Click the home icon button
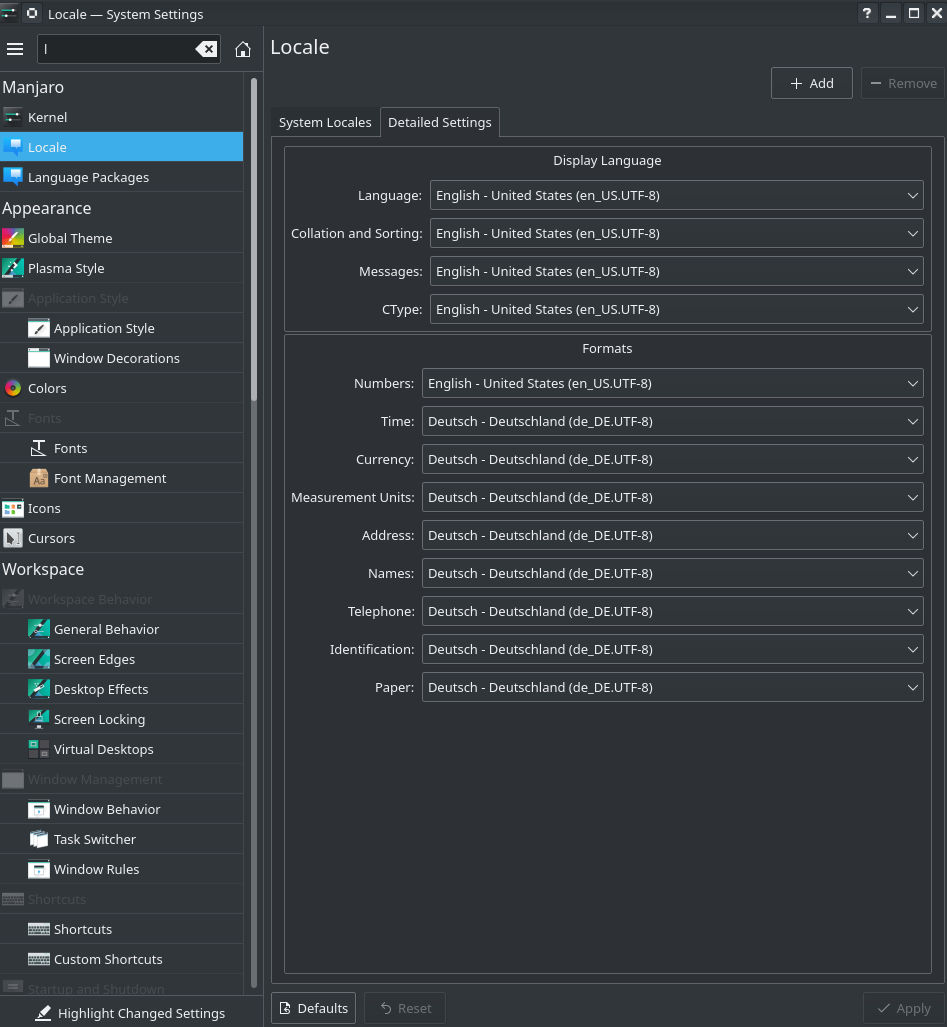The height and width of the screenshot is (1027, 947). [243, 49]
